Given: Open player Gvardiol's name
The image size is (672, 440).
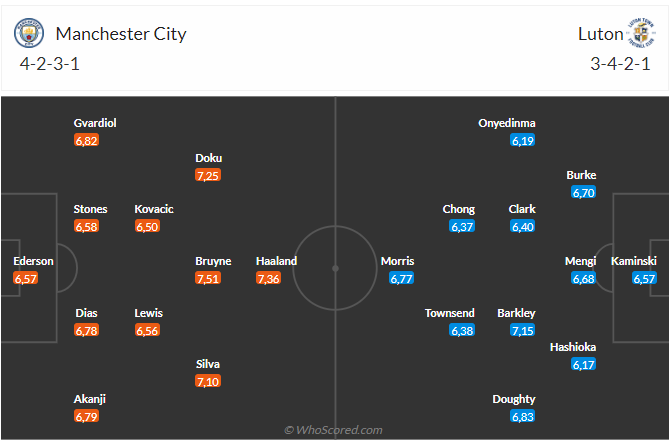Looking at the screenshot, I should click(95, 123).
